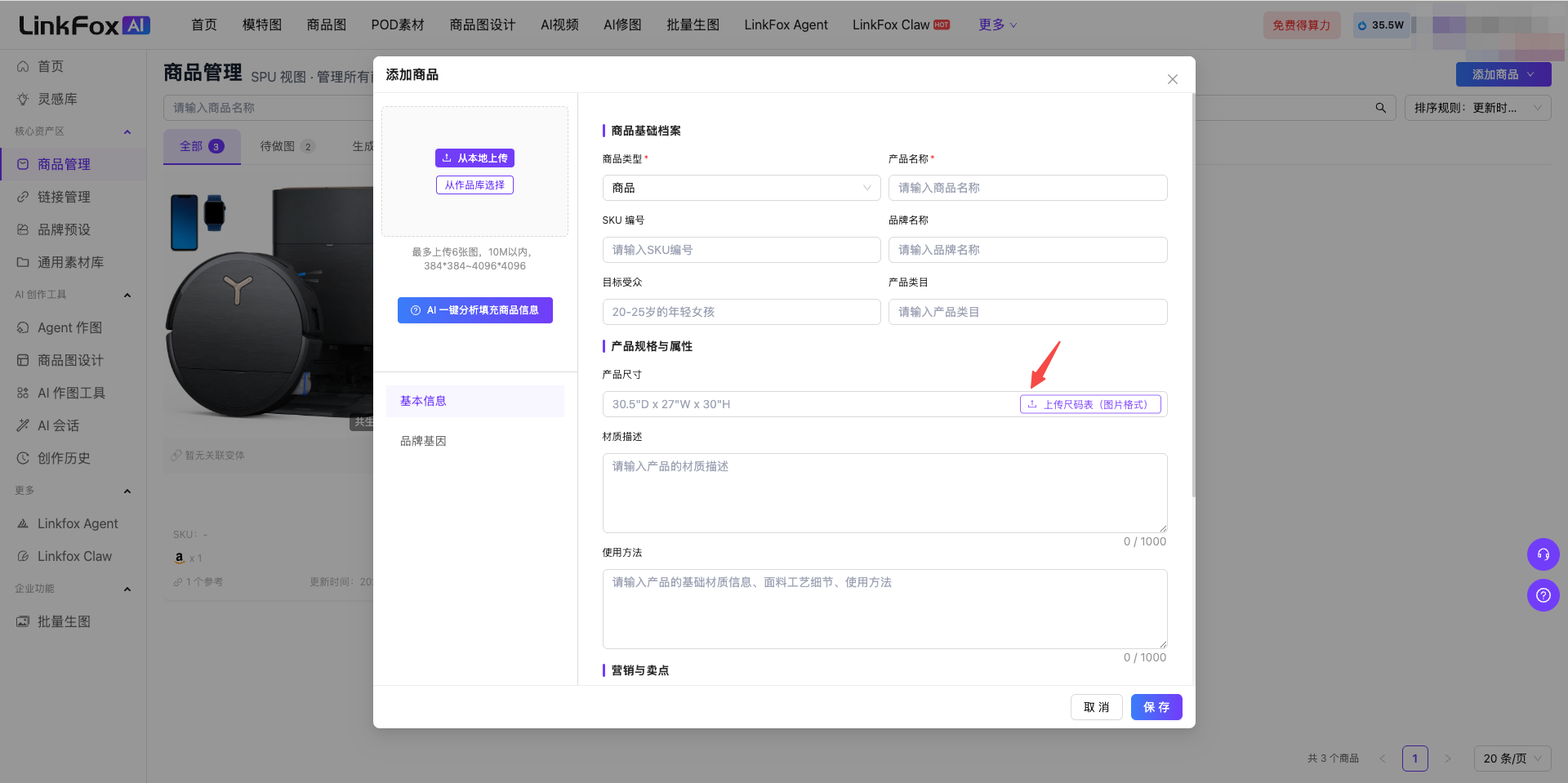
Task: Expand the 更多 top navigation menu
Action: (997, 25)
